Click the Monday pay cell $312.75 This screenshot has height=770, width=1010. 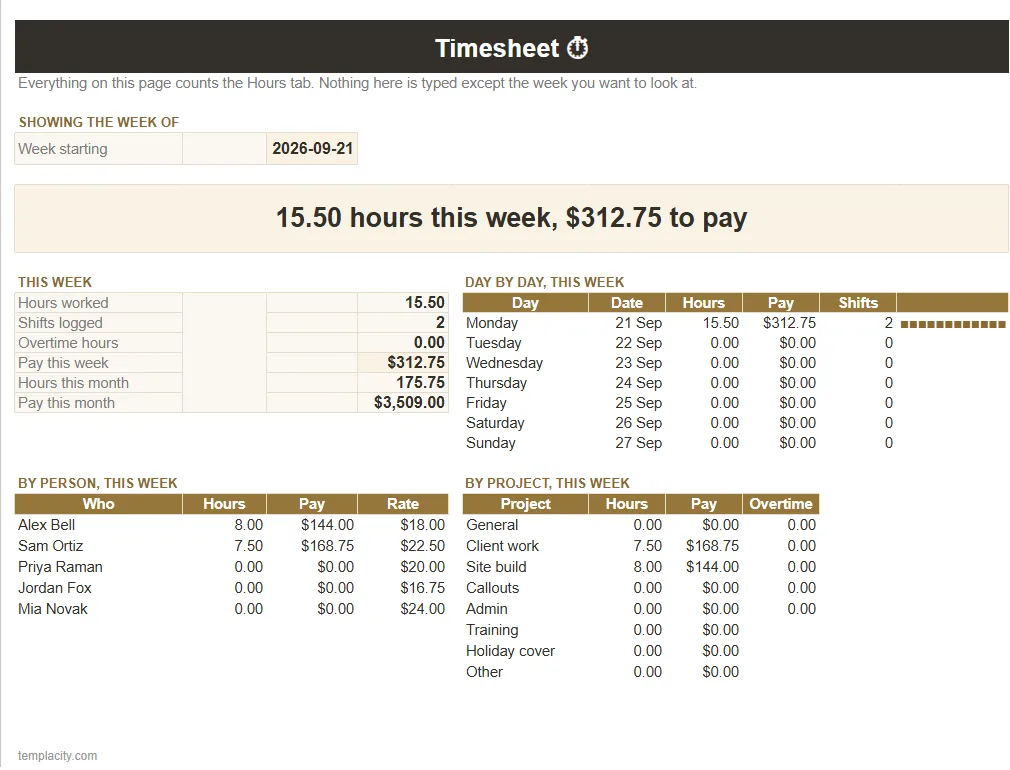pos(789,323)
